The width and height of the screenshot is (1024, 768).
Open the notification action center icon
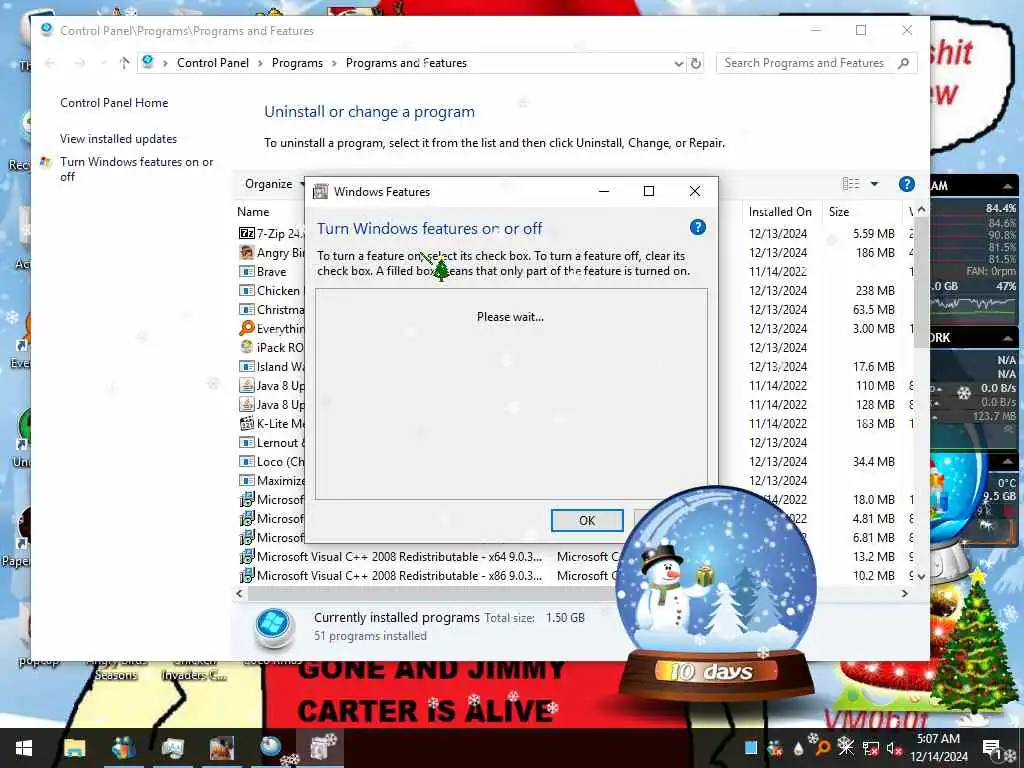click(991, 748)
